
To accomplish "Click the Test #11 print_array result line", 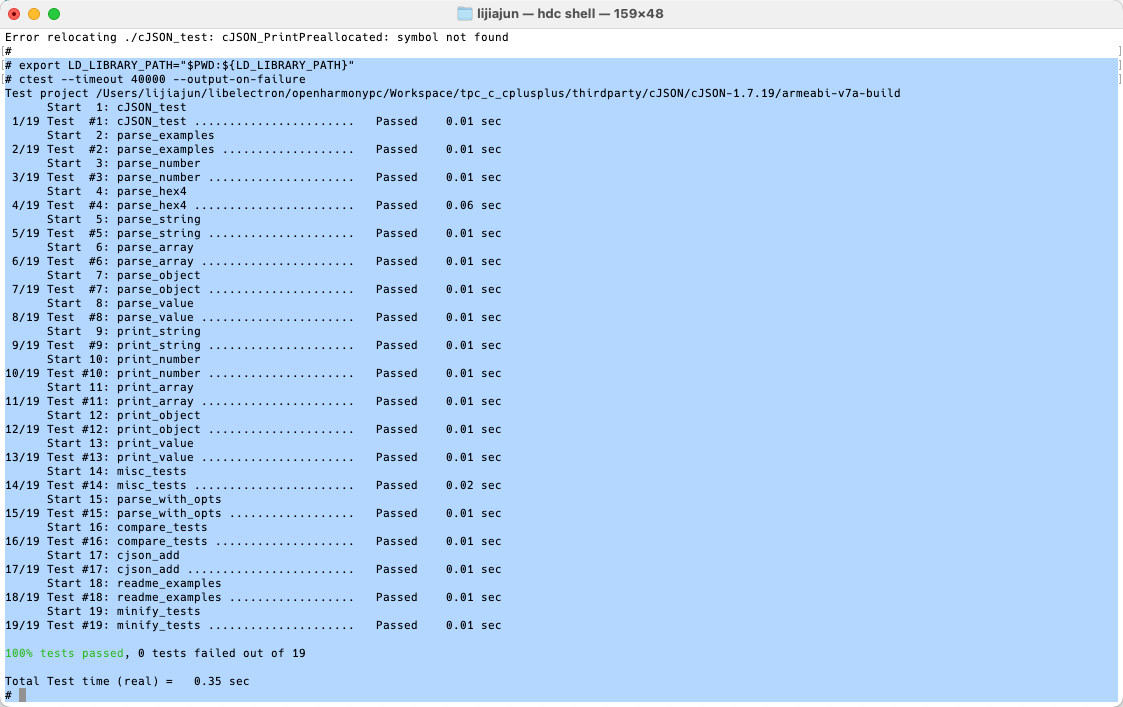I will coord(253,401).
